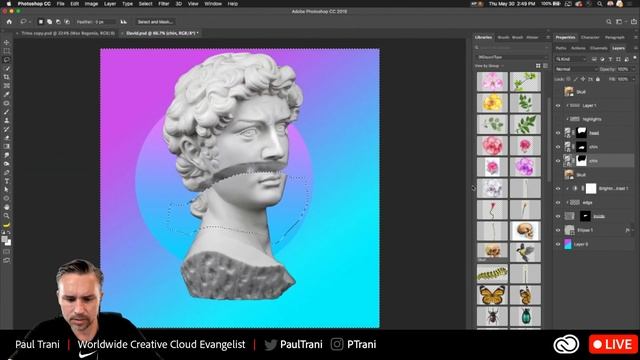The image size is (640, 360).
Task: Select the Dodge tool
Action: [x=7, y=164]
